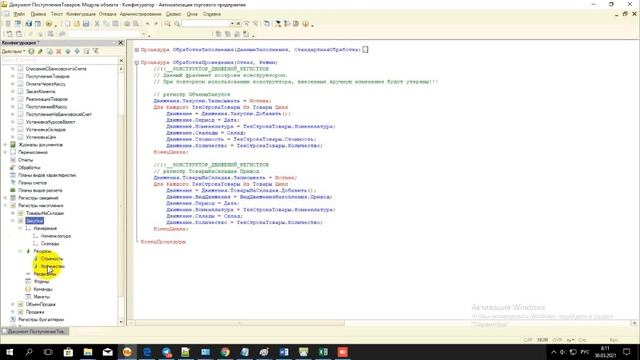Open Google Chrome from the taskbar

pos(225,352)
